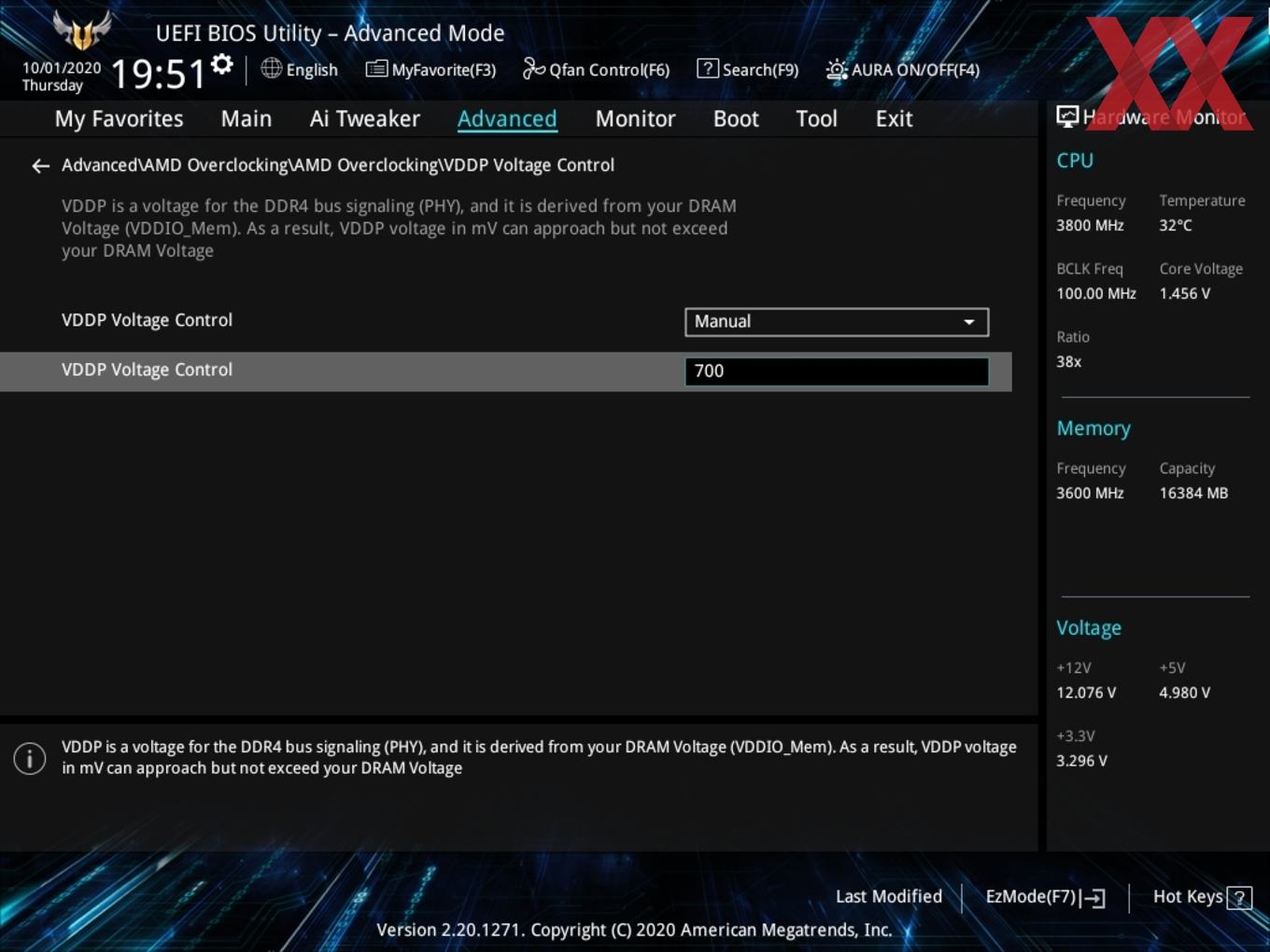Select the Exit tab

pos(894,119)
